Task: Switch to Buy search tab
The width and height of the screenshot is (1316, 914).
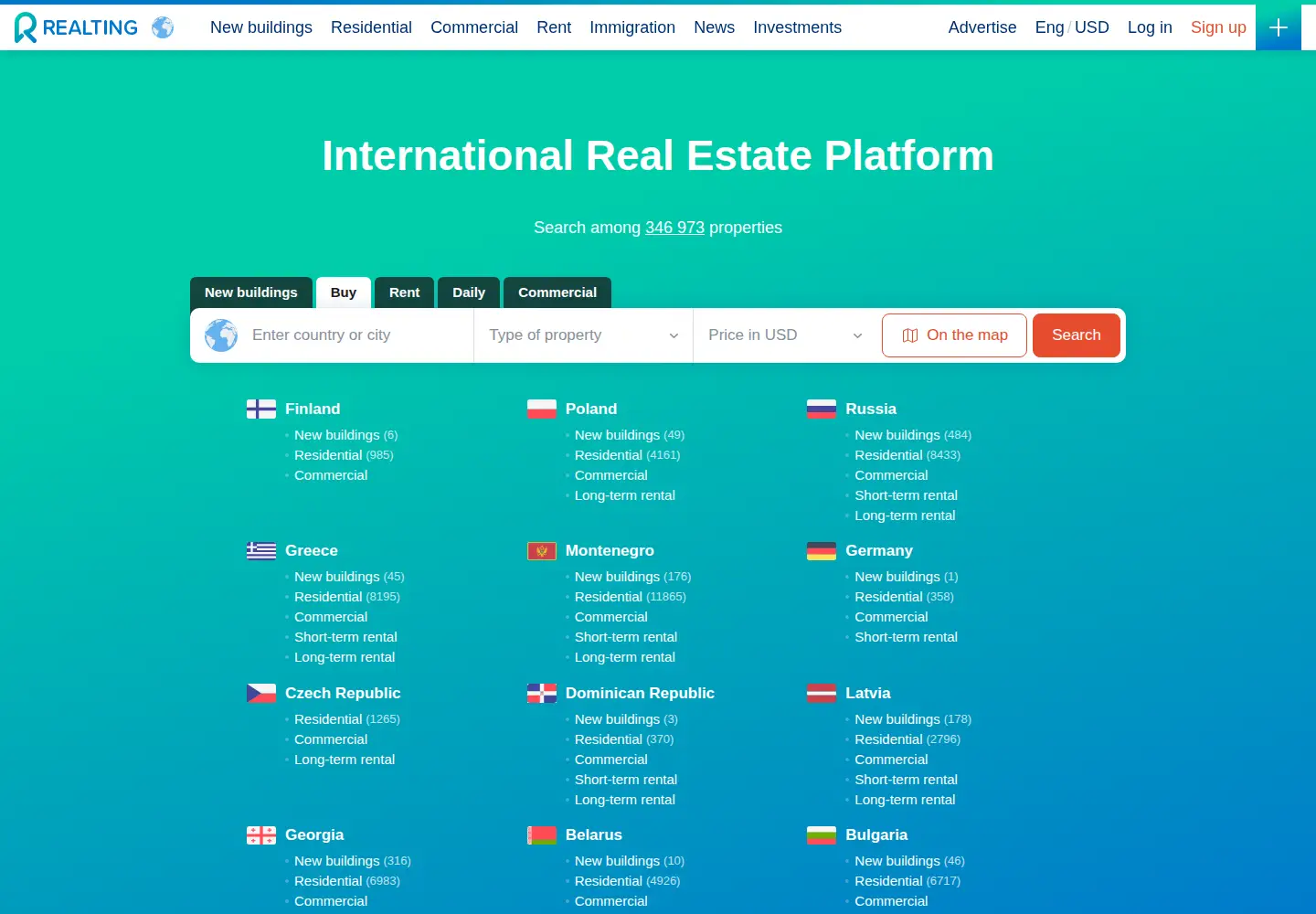Action: [x=344, y=292]
